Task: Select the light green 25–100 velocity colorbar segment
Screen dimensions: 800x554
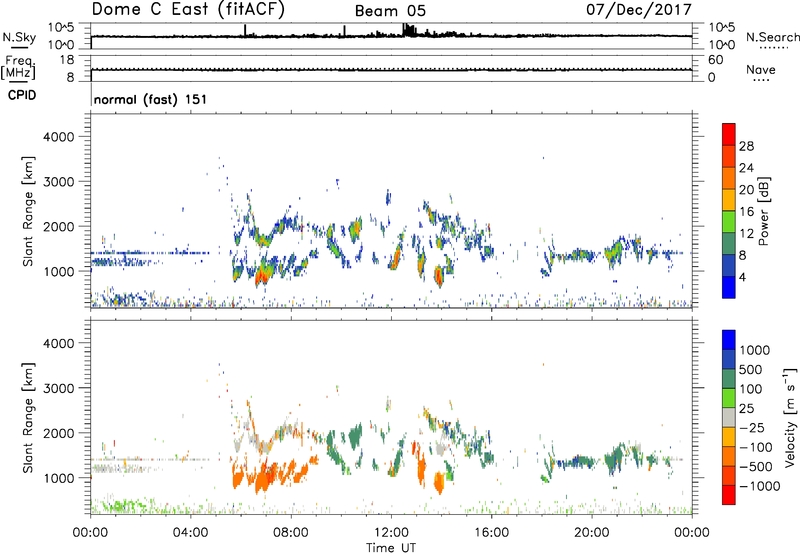Action: [729, 398]
